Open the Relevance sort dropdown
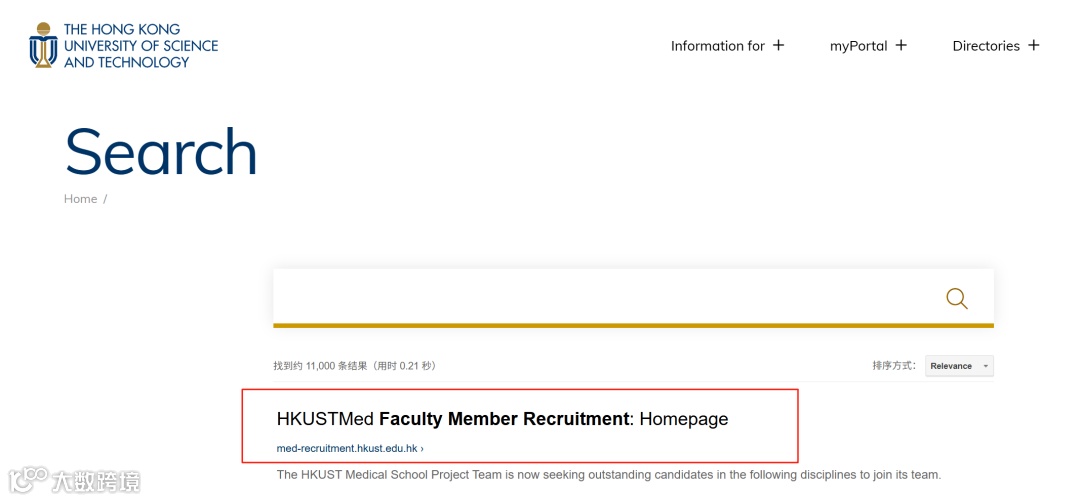Image resolution: width=1080 pixels, height=501 pixels. [x=958, y=366]
